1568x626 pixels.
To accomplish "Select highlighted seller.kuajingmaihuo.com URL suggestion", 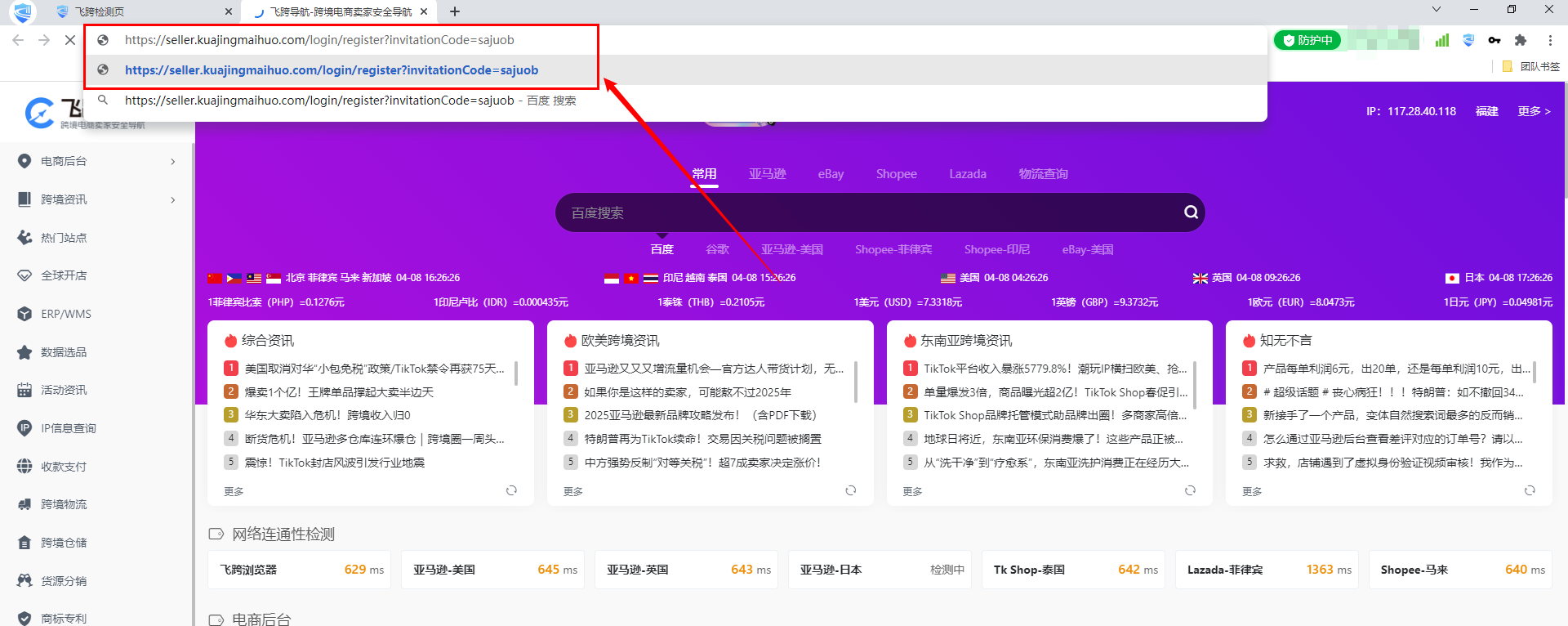I will tap(675, 70).
